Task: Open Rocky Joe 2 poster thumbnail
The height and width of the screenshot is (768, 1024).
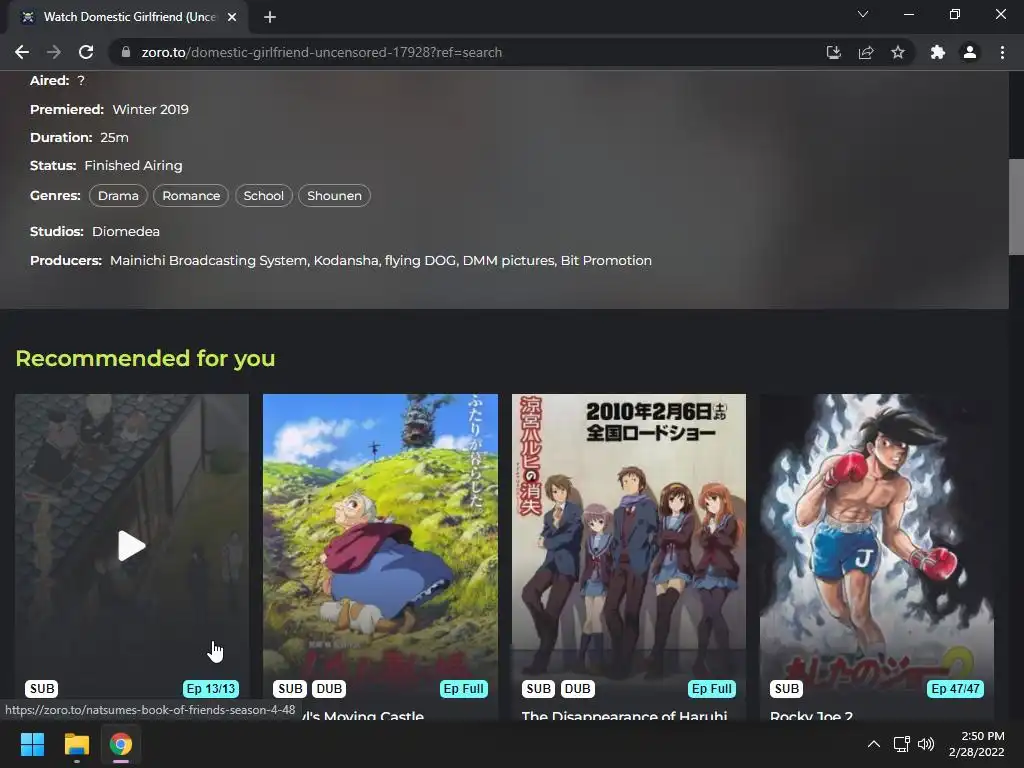Action: [876, 546]
